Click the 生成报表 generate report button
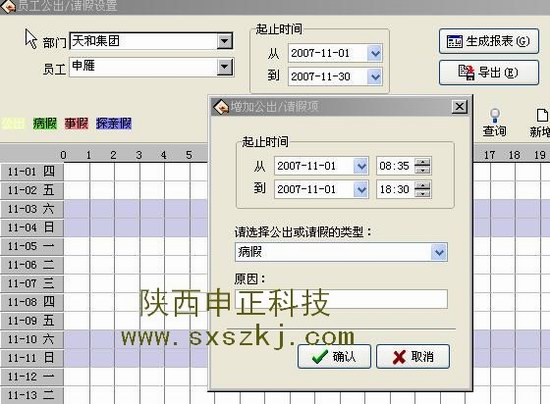550x404 pixels. (489, 41)
